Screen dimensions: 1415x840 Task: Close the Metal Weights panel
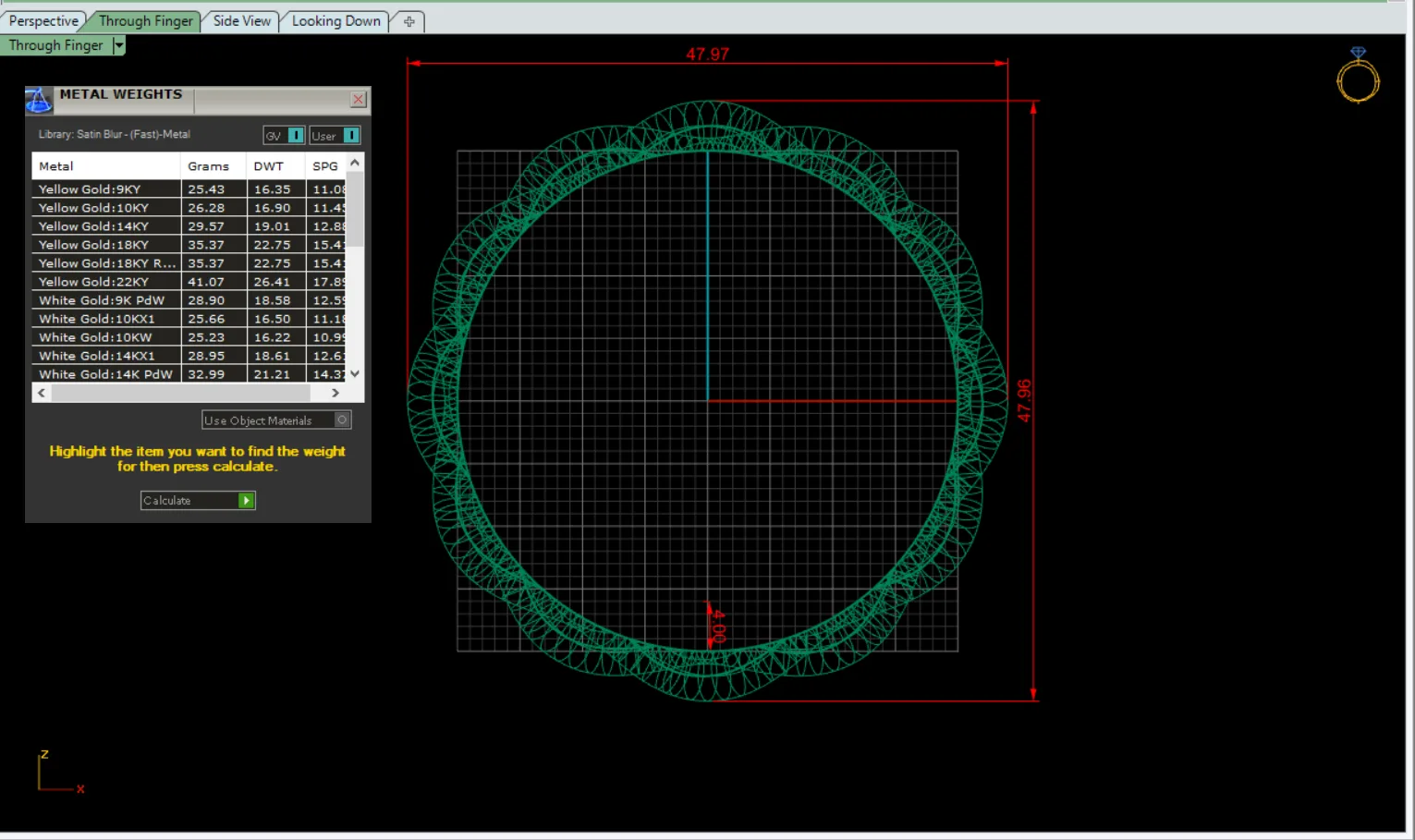pos(359,99)
